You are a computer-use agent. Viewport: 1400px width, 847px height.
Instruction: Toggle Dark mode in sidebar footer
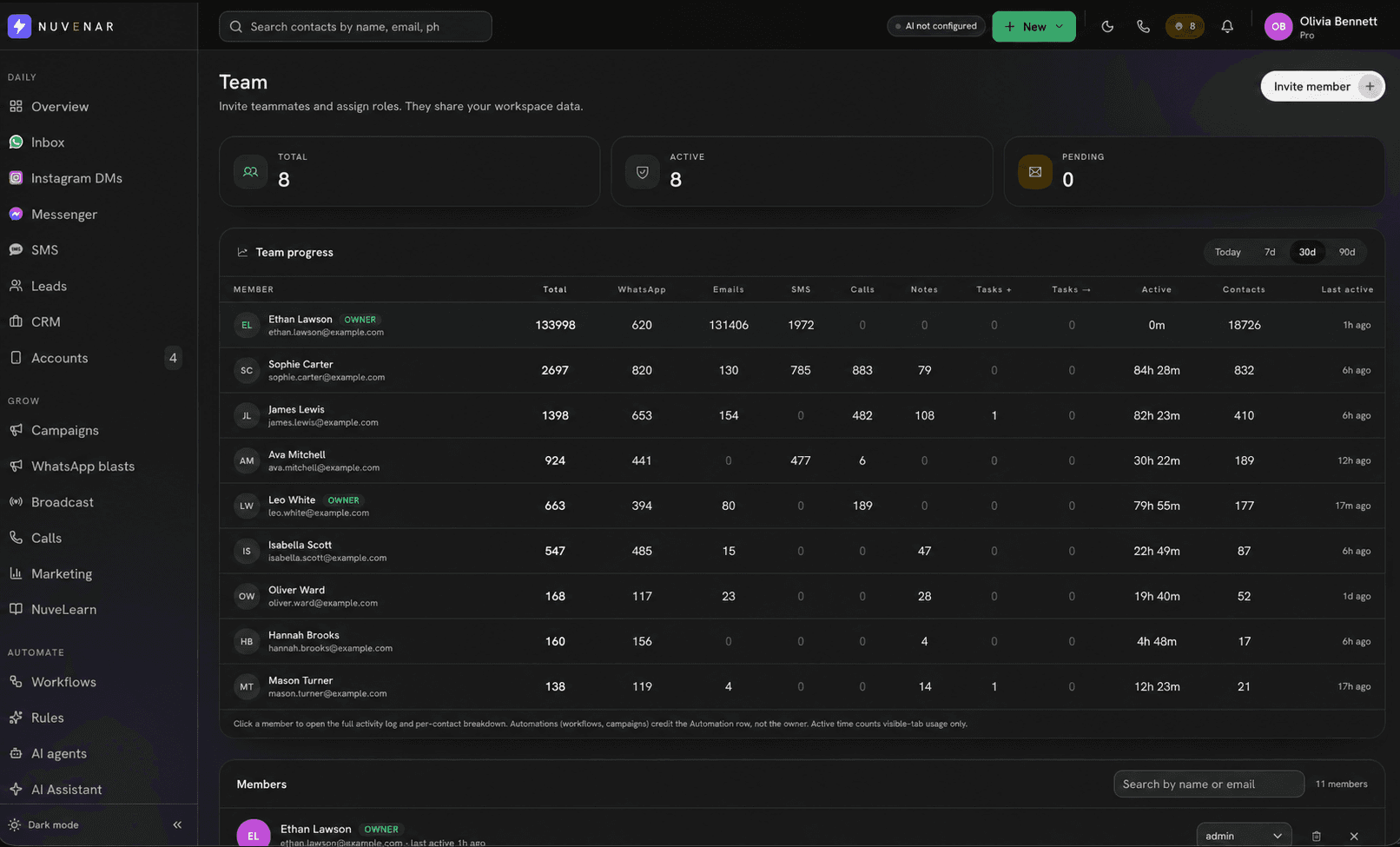(43, 824)
